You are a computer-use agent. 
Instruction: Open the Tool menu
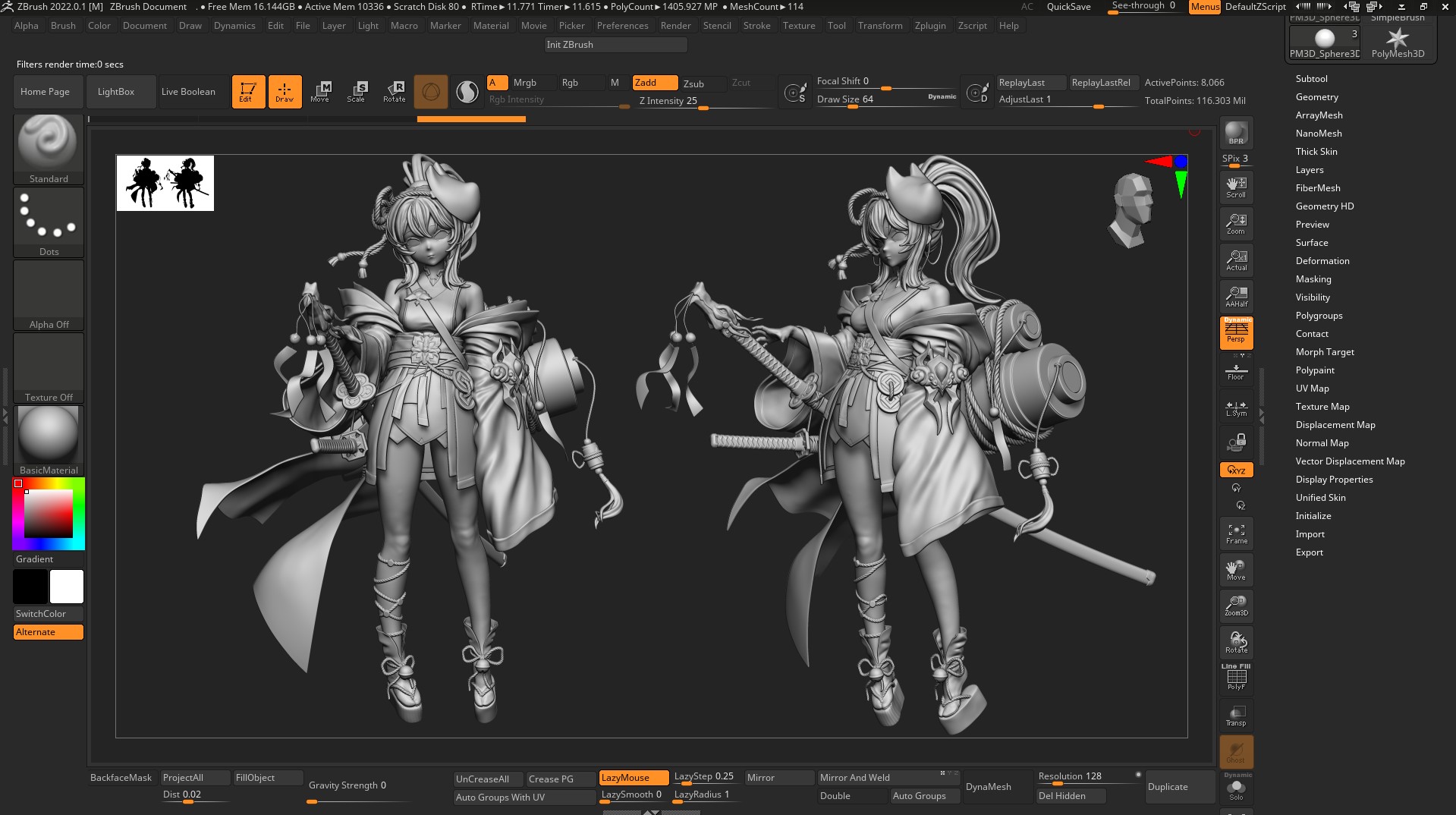click(x=836, y=26)
